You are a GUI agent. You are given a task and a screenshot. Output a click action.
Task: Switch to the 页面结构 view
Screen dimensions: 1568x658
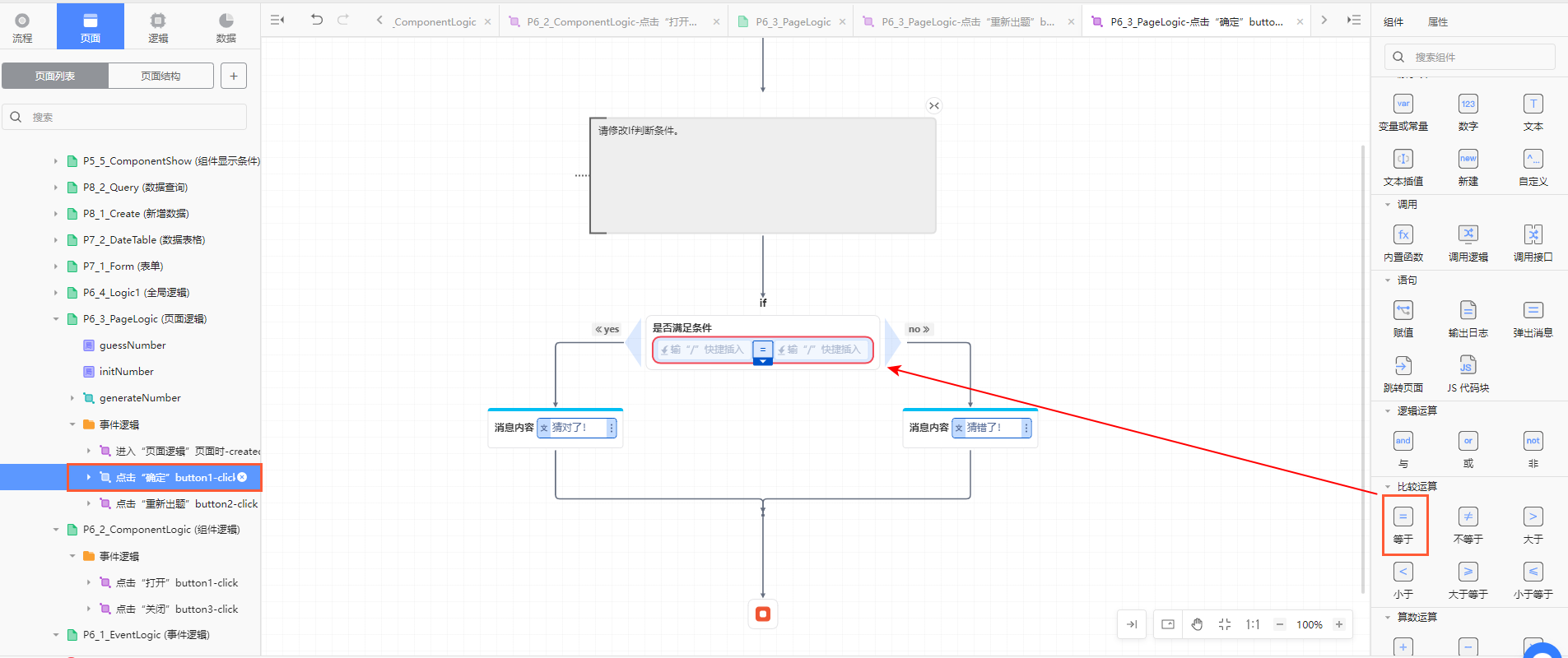pyautogui.click(x=161, y=76)
